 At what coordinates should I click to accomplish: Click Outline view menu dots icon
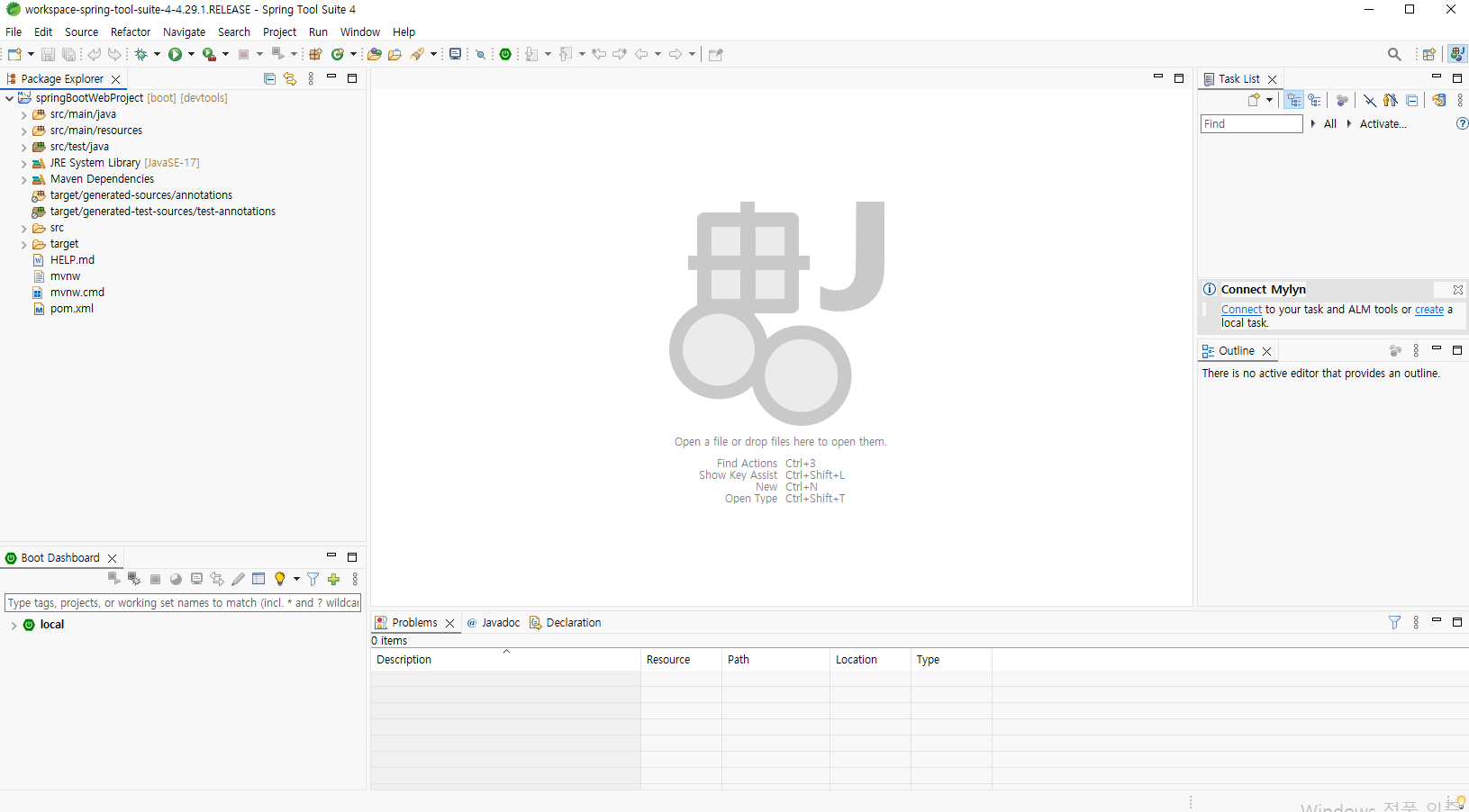coord(1416,351)
